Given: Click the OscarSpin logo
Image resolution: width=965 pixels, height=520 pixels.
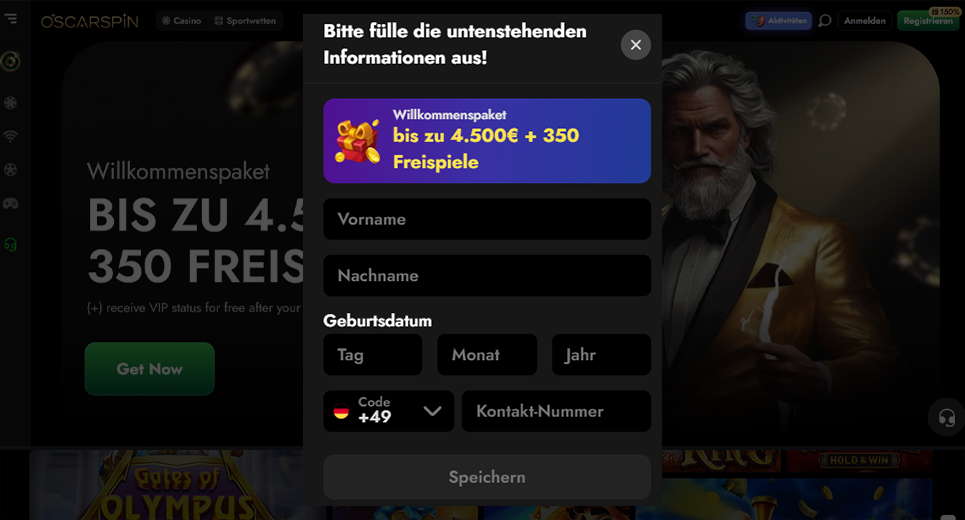Looking at the screenshot, I should tap(90, 21).
